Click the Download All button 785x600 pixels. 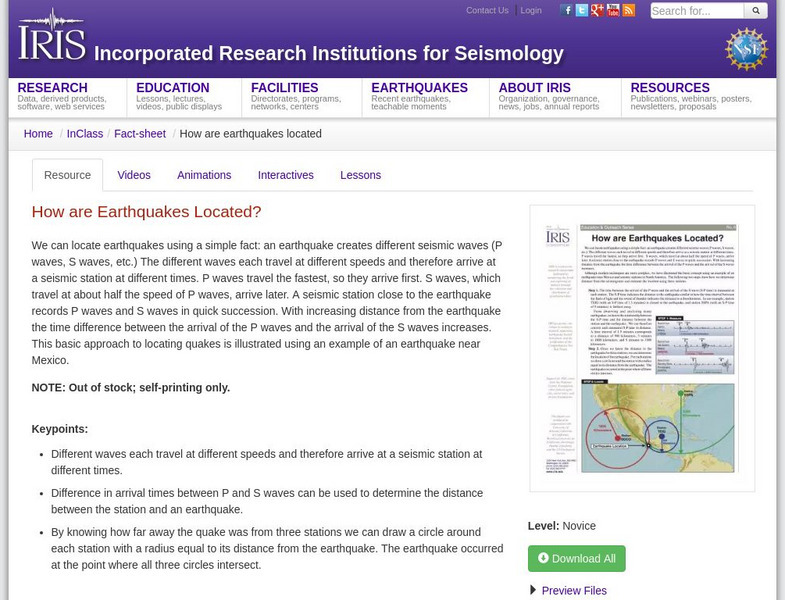tap(577, 558)
